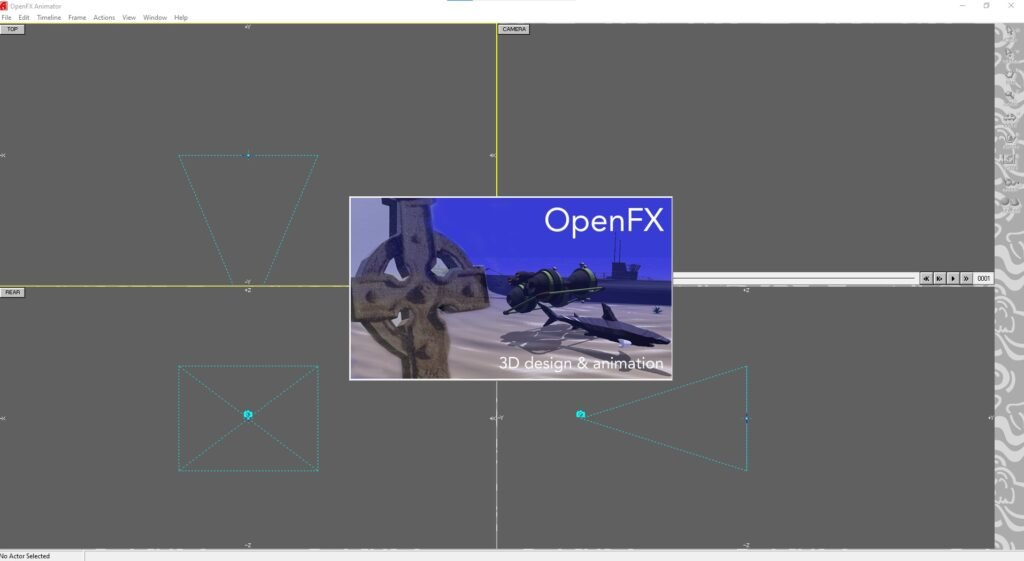Viewport: 1024px width, 561px height.
Task: Open the Actions menu
Action: pos(104,18)
